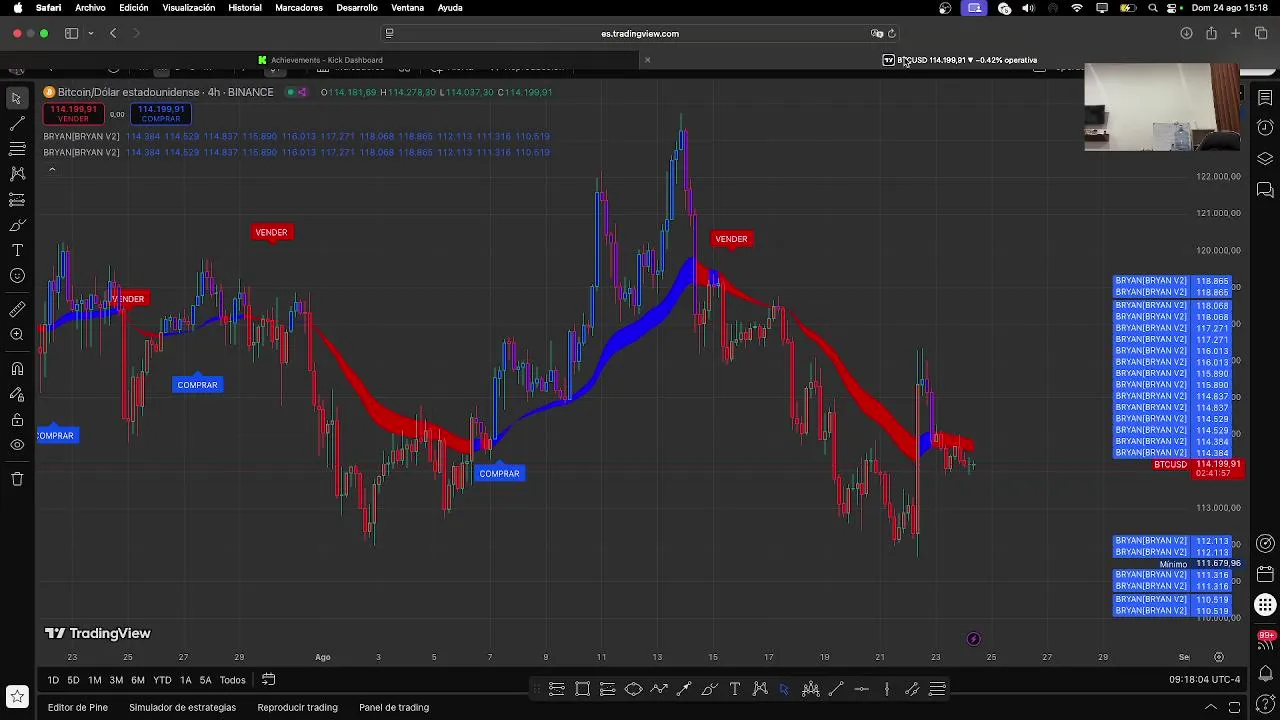Select the 6M time range
This screenshot has height=720, width=1280.
click(x=138, y=680)
